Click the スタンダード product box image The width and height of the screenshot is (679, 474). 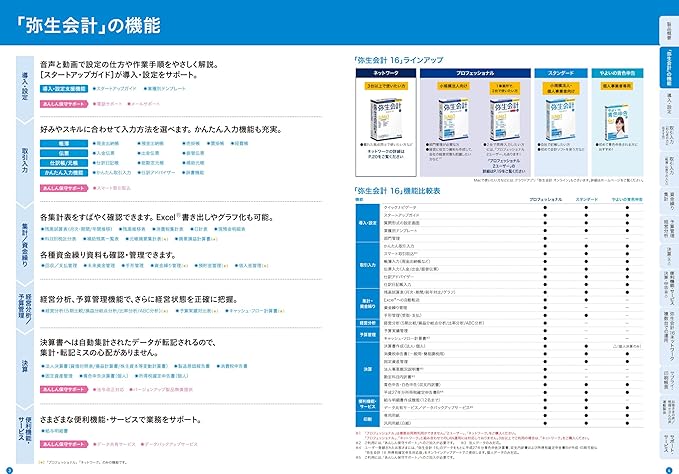[x=560, y=119]
